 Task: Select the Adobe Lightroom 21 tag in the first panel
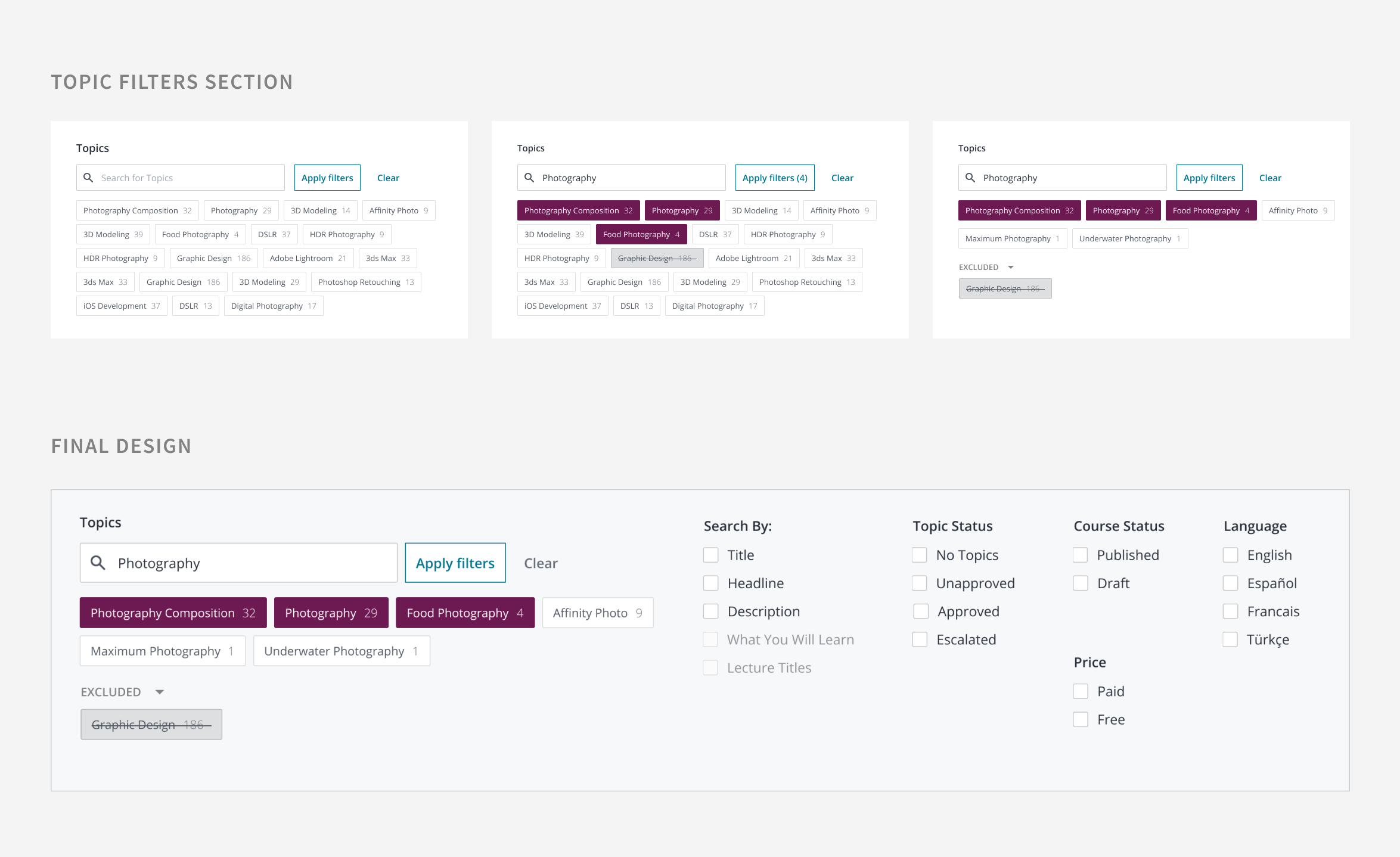pyautogui.click(x=308, y=258)
